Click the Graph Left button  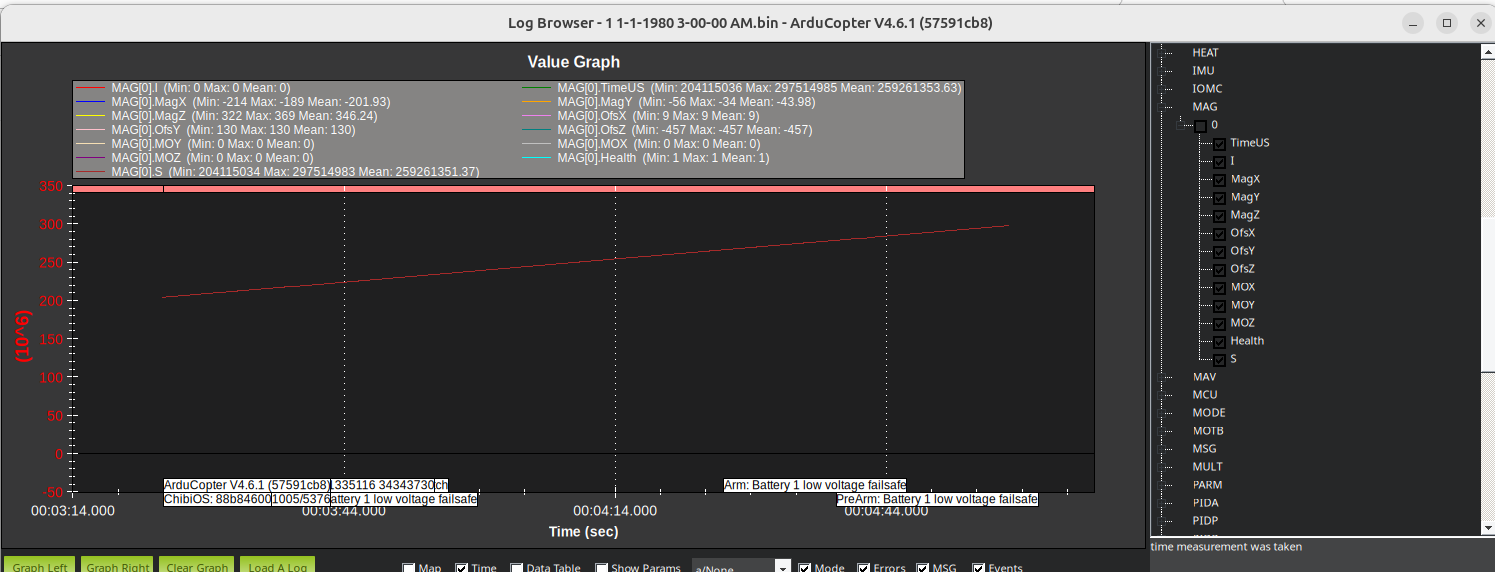[x=40, y=566]
